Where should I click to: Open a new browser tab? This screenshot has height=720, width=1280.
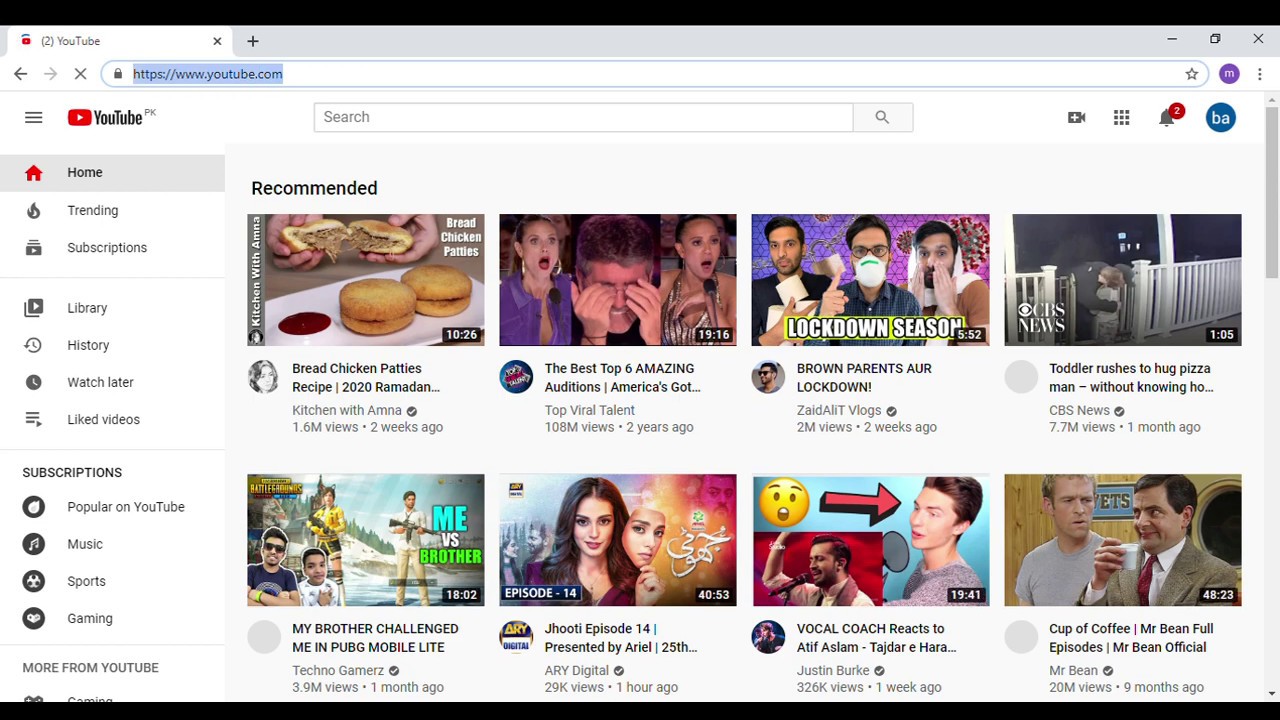tap(253, 41)
